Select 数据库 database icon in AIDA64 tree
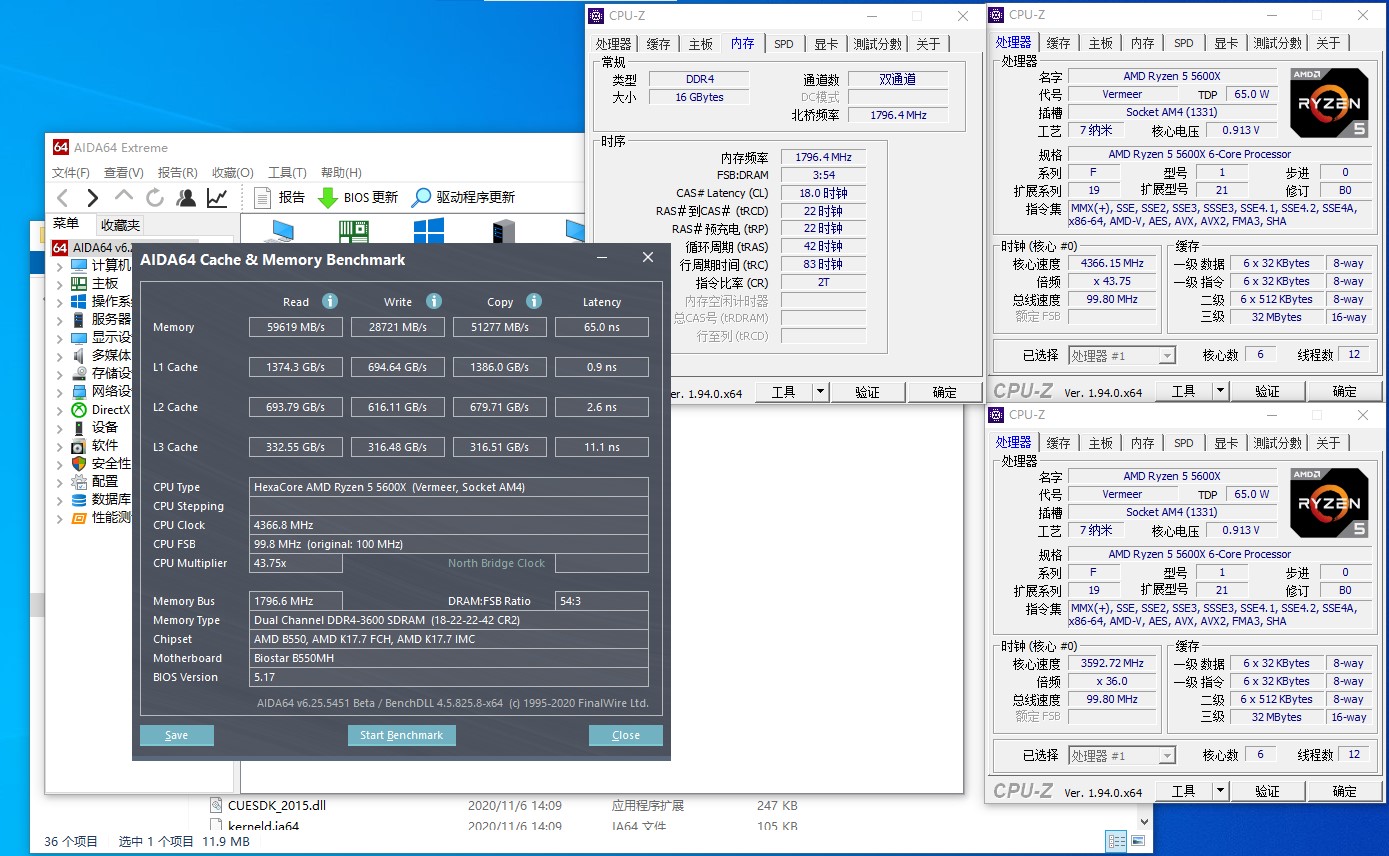The image size is (1389, 856). (x=79, y=499)
